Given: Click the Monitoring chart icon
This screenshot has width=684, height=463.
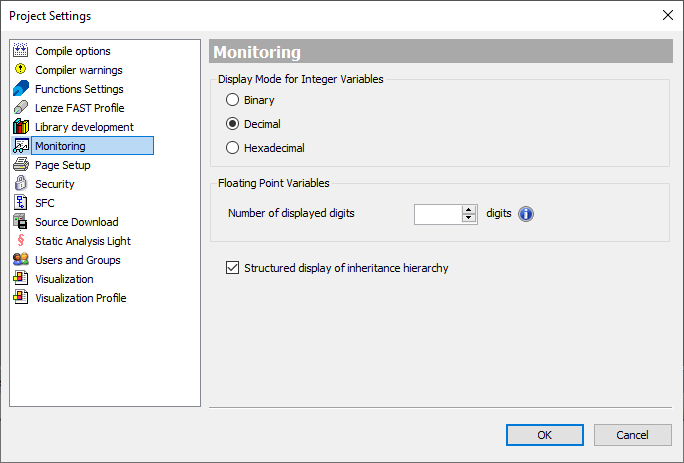Looking at the screenshot, I should (x=21, y=145).
